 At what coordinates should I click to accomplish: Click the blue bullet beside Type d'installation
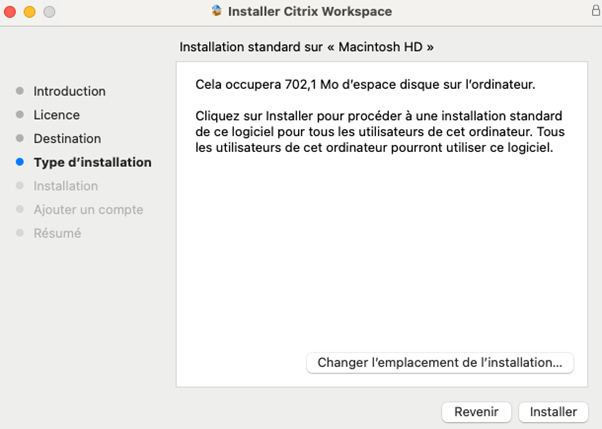pyautogui.click(x=20, y=162)
